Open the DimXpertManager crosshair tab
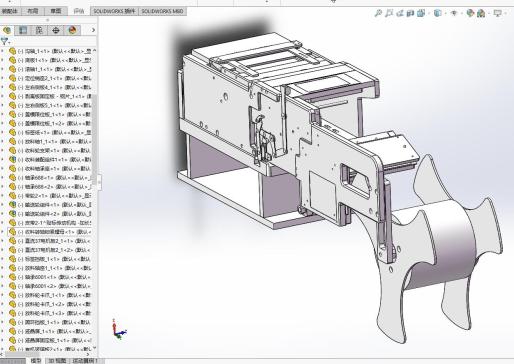This screenshot has width=514, height=364. point(56,30)
